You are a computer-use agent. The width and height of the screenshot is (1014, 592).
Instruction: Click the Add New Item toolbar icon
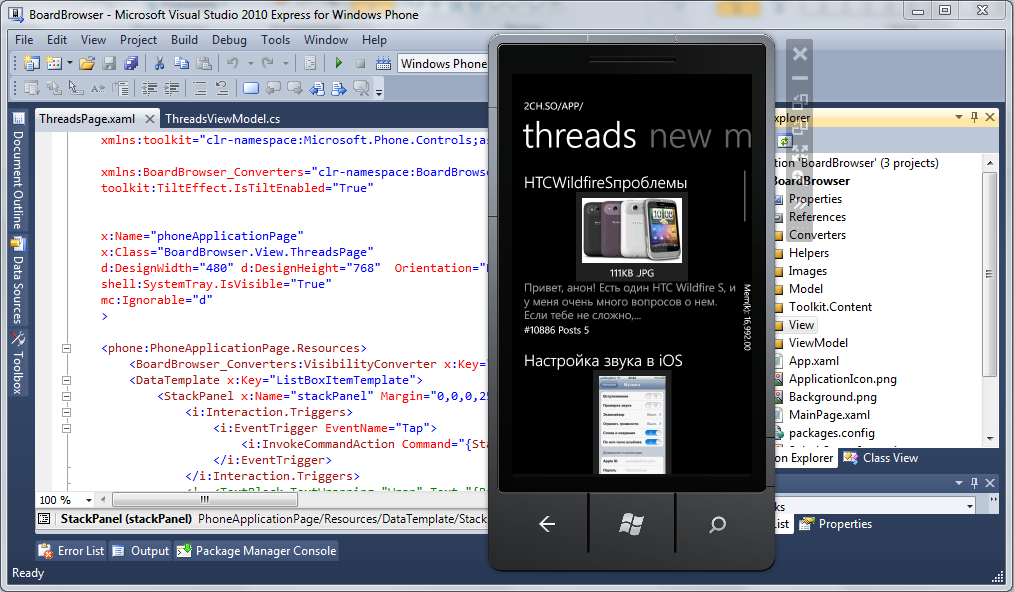tap(54, 63)
